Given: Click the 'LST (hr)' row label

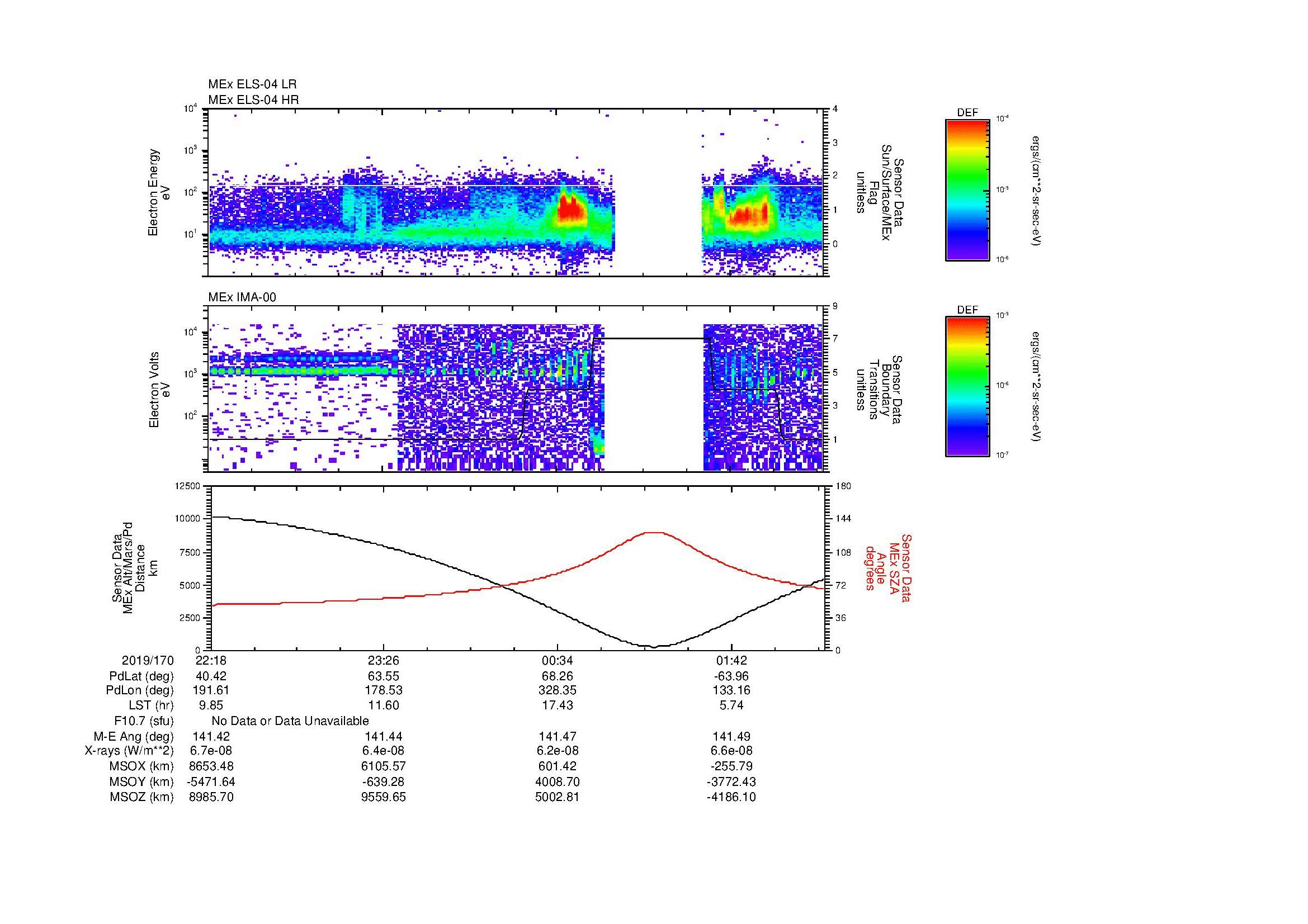Looking at the screenshot, I should tap(151, 705).
